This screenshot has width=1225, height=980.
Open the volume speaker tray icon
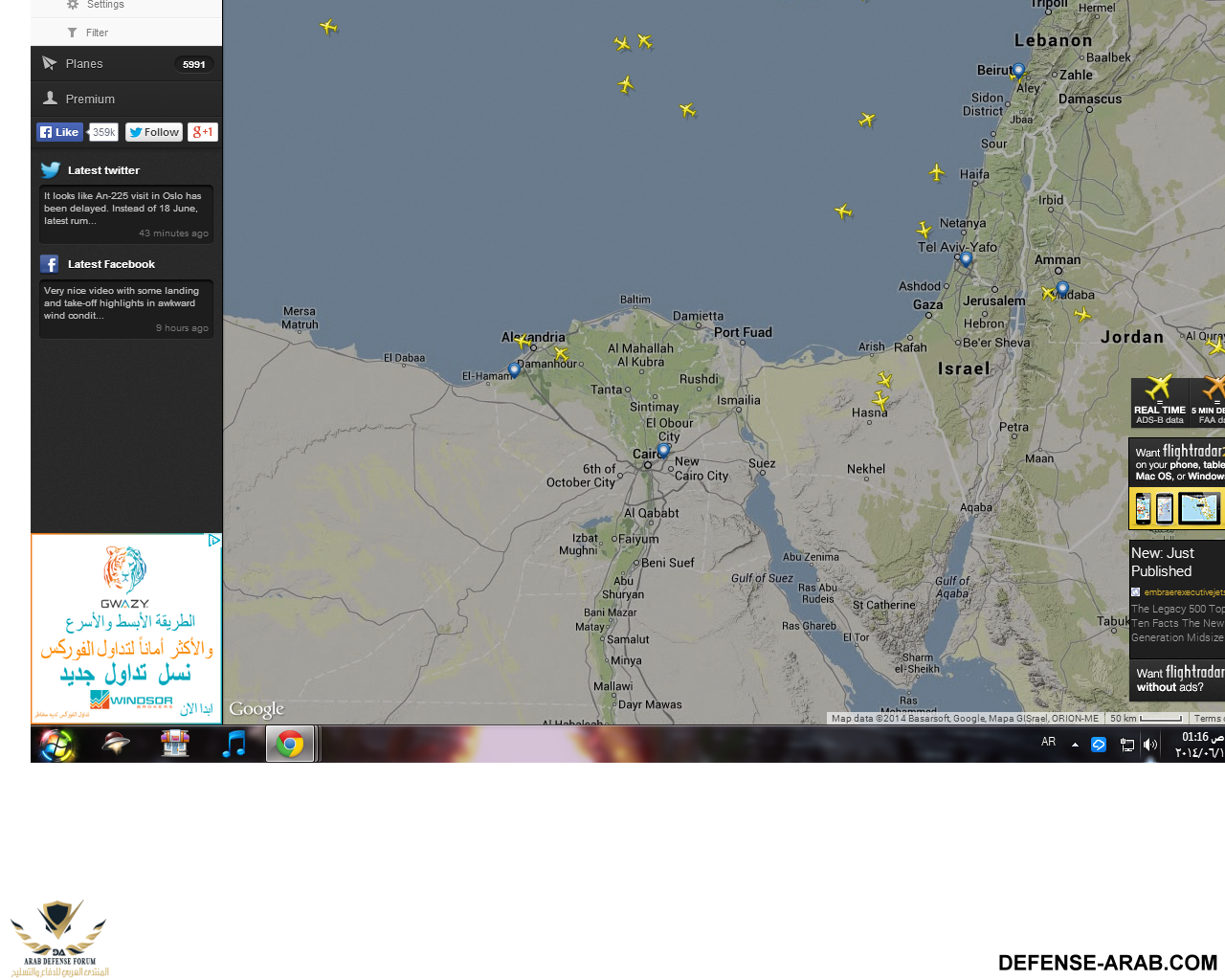[x=1150, y=745]
